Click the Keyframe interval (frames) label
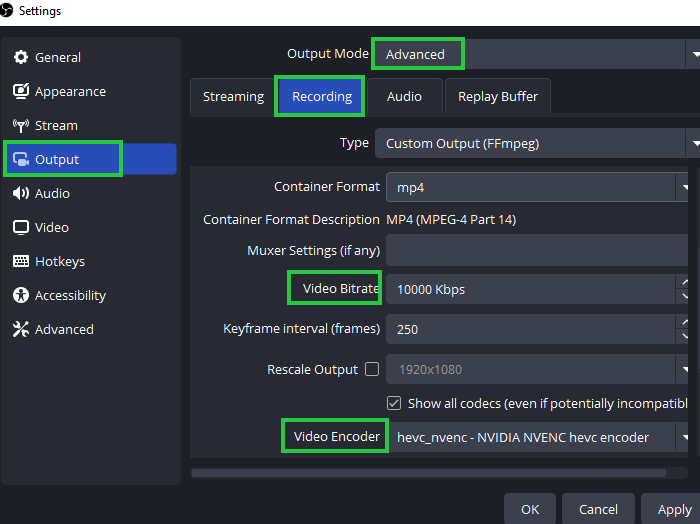 pos(301,329)
